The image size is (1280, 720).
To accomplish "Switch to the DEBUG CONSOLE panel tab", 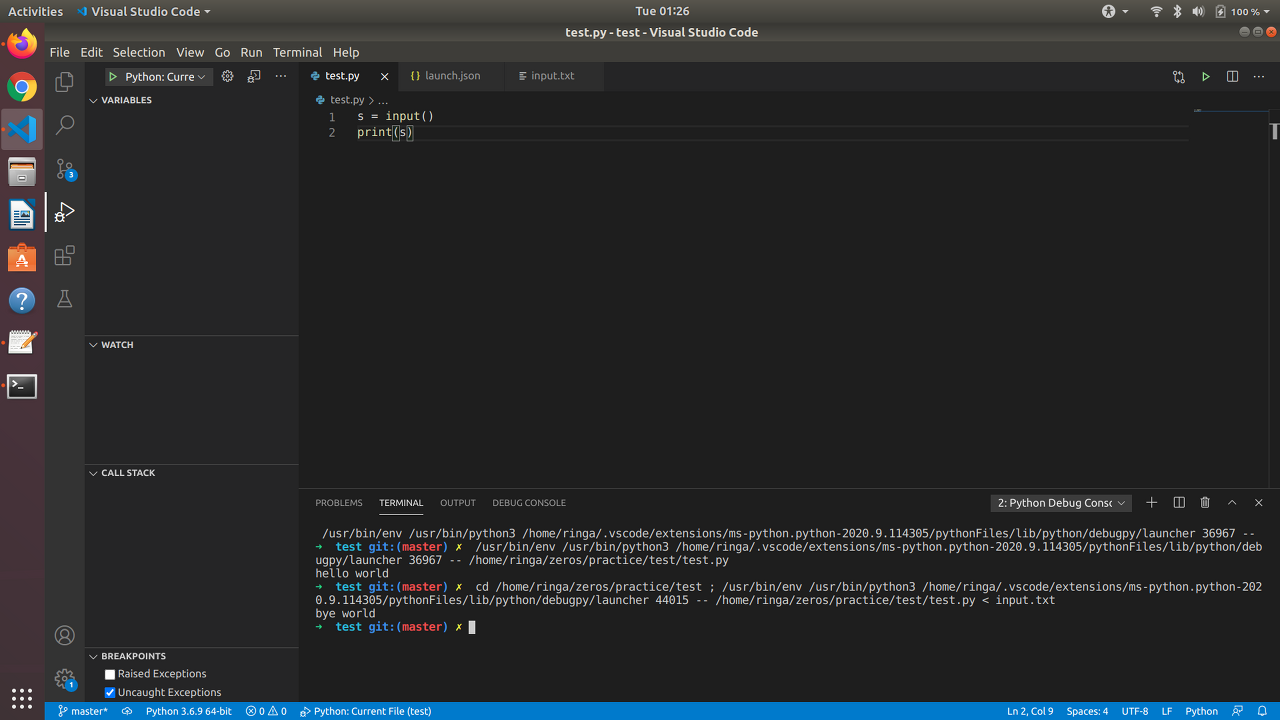I will click(529, 503).
